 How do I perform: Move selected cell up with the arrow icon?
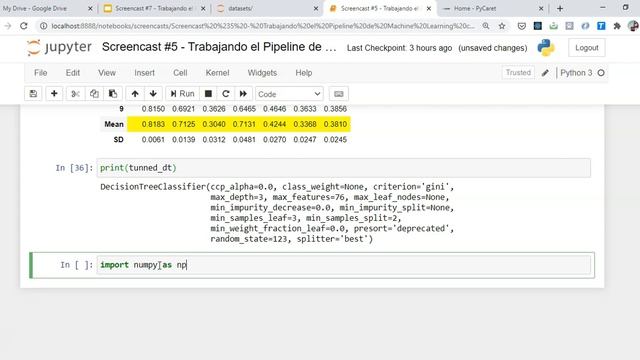(135, 94)
